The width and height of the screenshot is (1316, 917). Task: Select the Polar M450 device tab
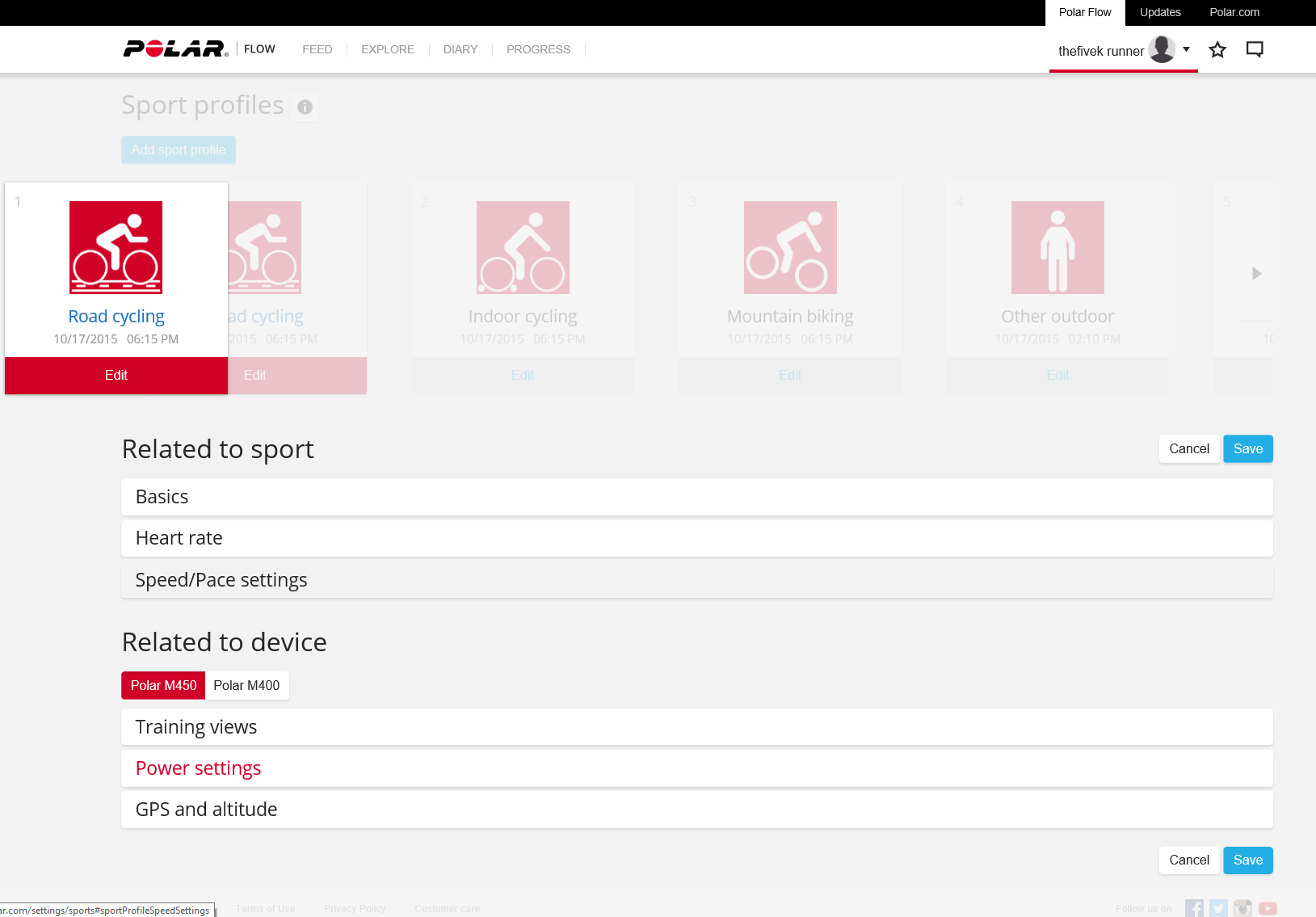click(x=163, y=685)
